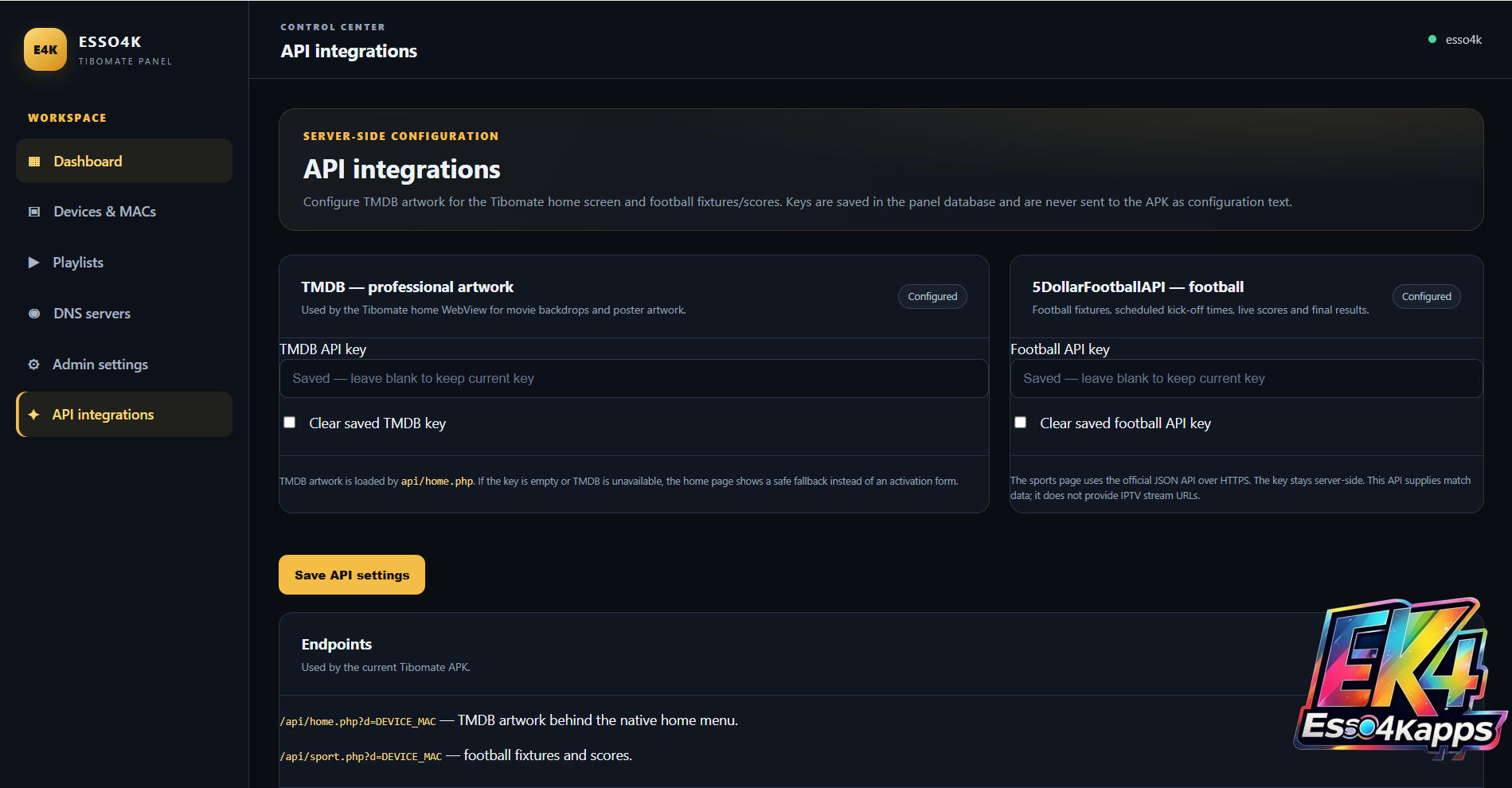
Task: Click the football Configured status badge
Action: 1426,296
